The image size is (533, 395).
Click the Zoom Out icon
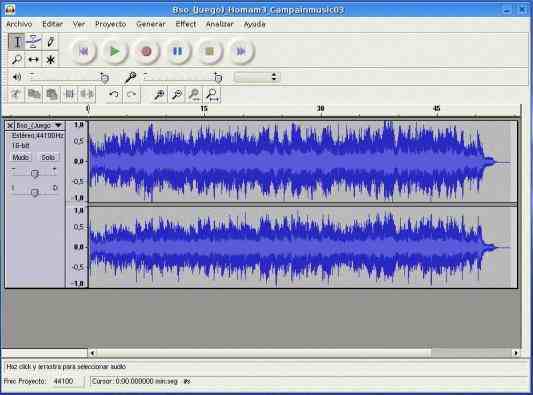(177, 95)
